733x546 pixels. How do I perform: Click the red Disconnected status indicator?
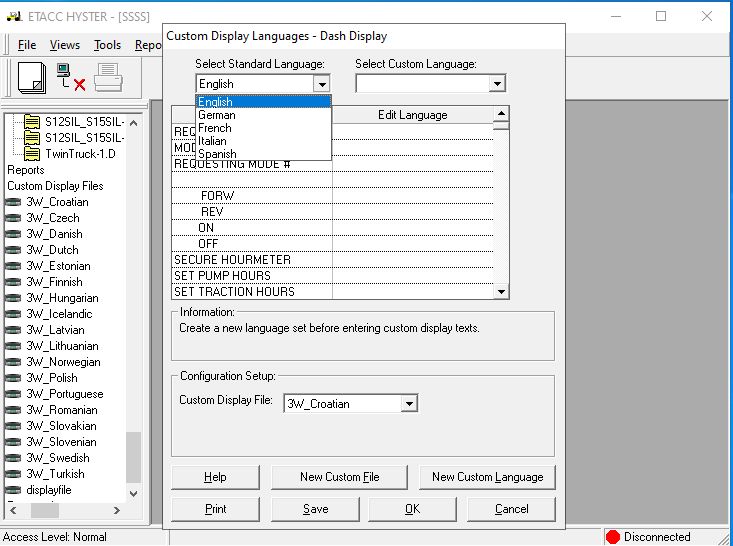pos(613,537)
